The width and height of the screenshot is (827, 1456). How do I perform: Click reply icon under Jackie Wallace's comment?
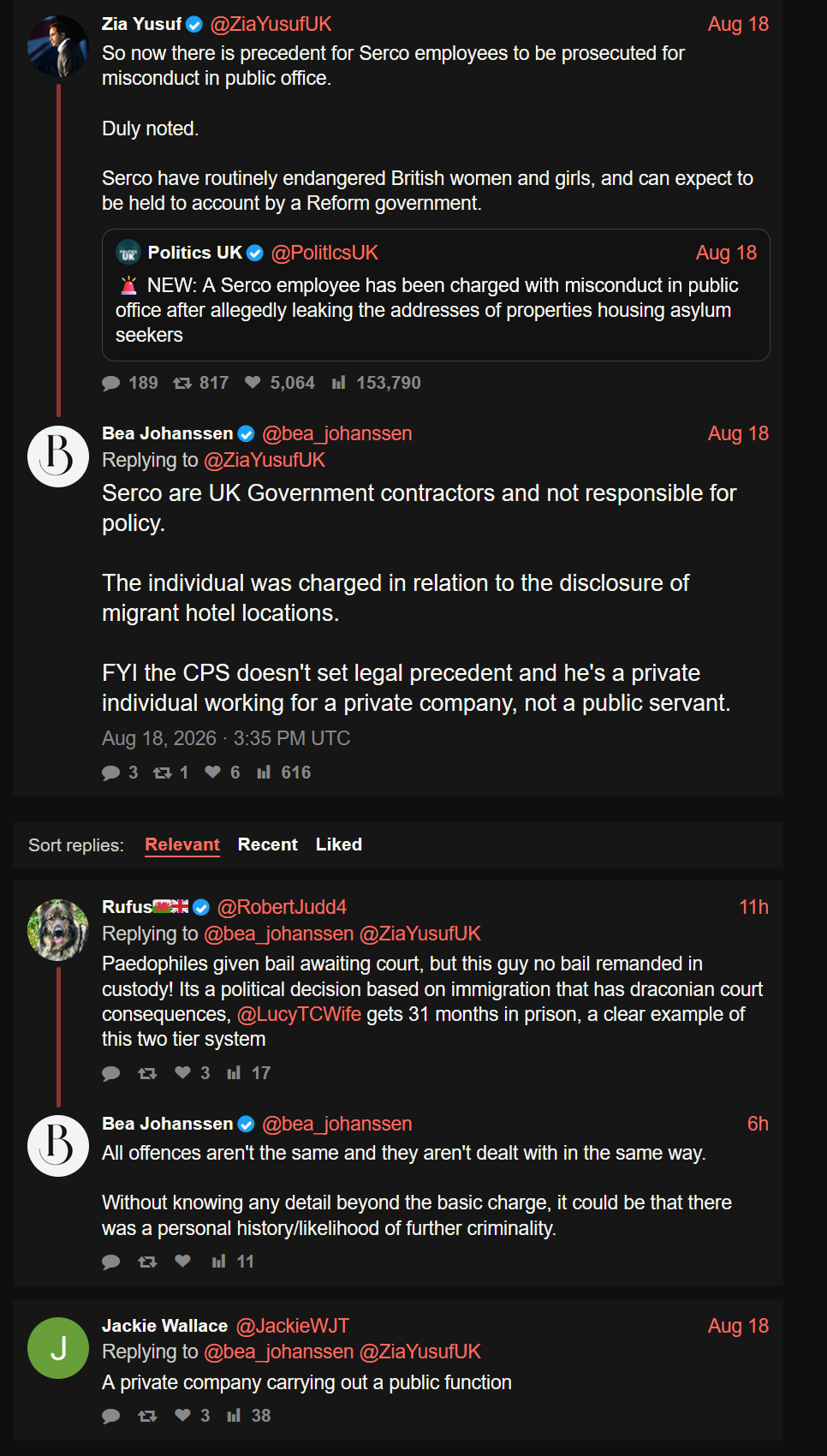click(x=111, y=1416)
